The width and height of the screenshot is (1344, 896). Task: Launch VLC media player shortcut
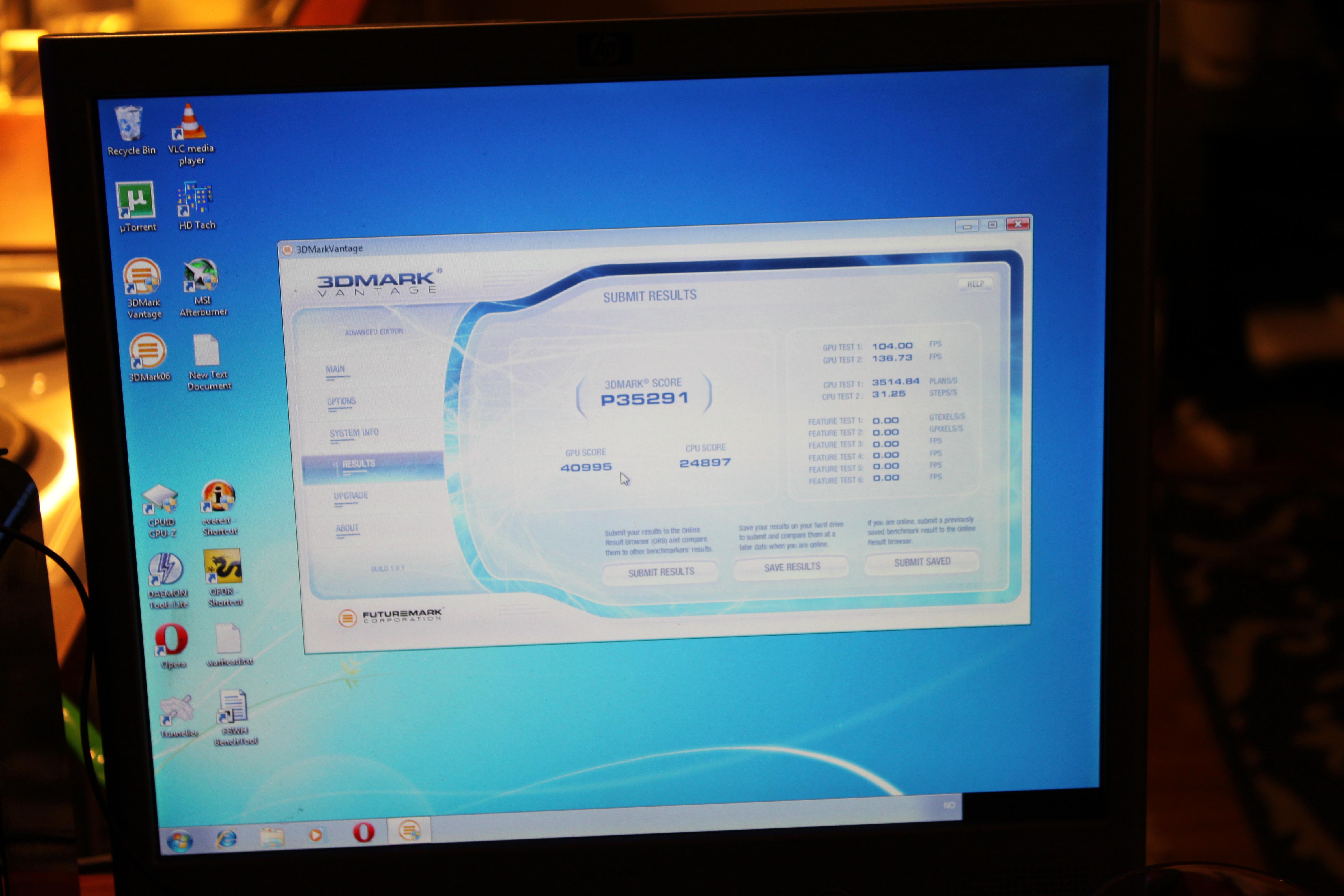(x=190, y=134)
